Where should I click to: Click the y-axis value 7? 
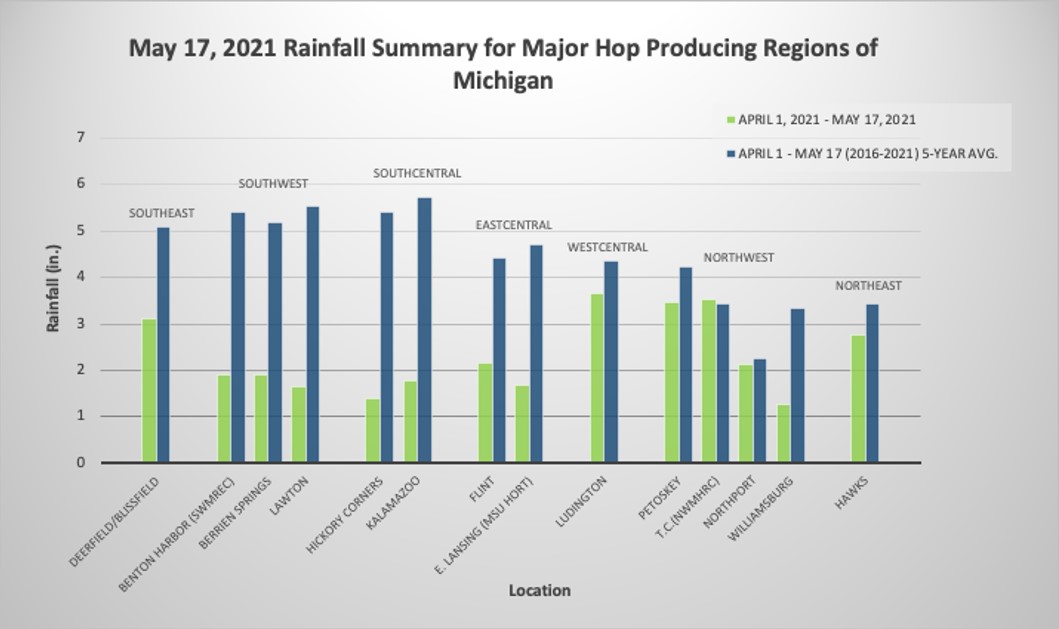click(x=81, y=138)
